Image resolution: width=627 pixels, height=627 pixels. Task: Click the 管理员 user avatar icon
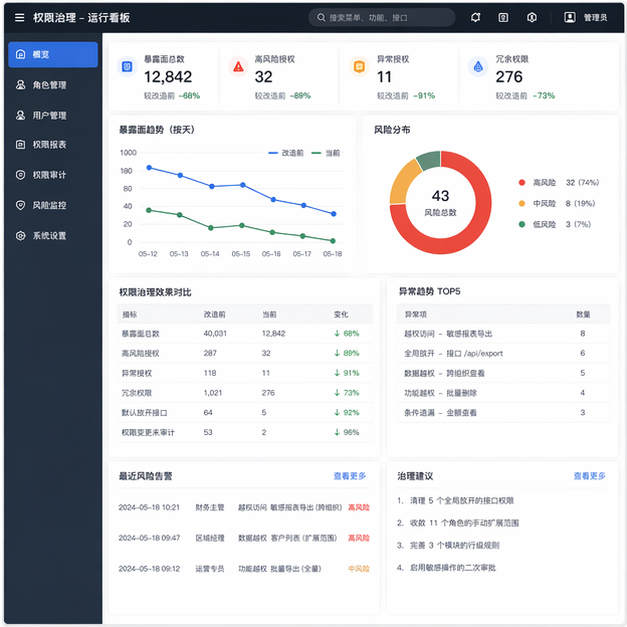tap(569, 18)
